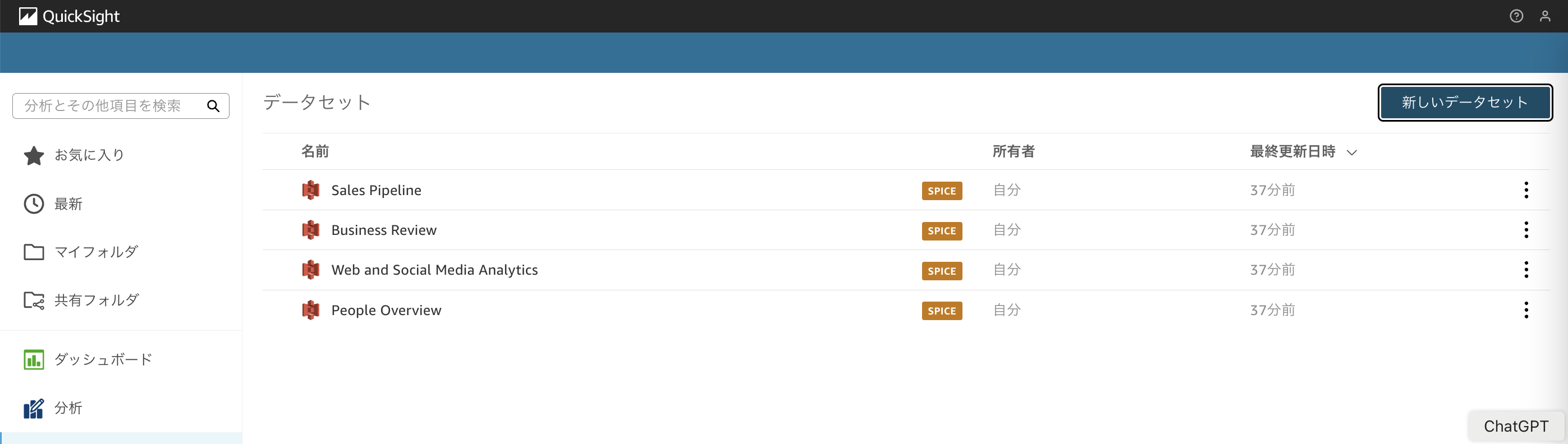The height and width of the screenshot is (444, 1568).
Task: Click the green ダッシュボード chart icon
Action: click(x=34, y=359)
